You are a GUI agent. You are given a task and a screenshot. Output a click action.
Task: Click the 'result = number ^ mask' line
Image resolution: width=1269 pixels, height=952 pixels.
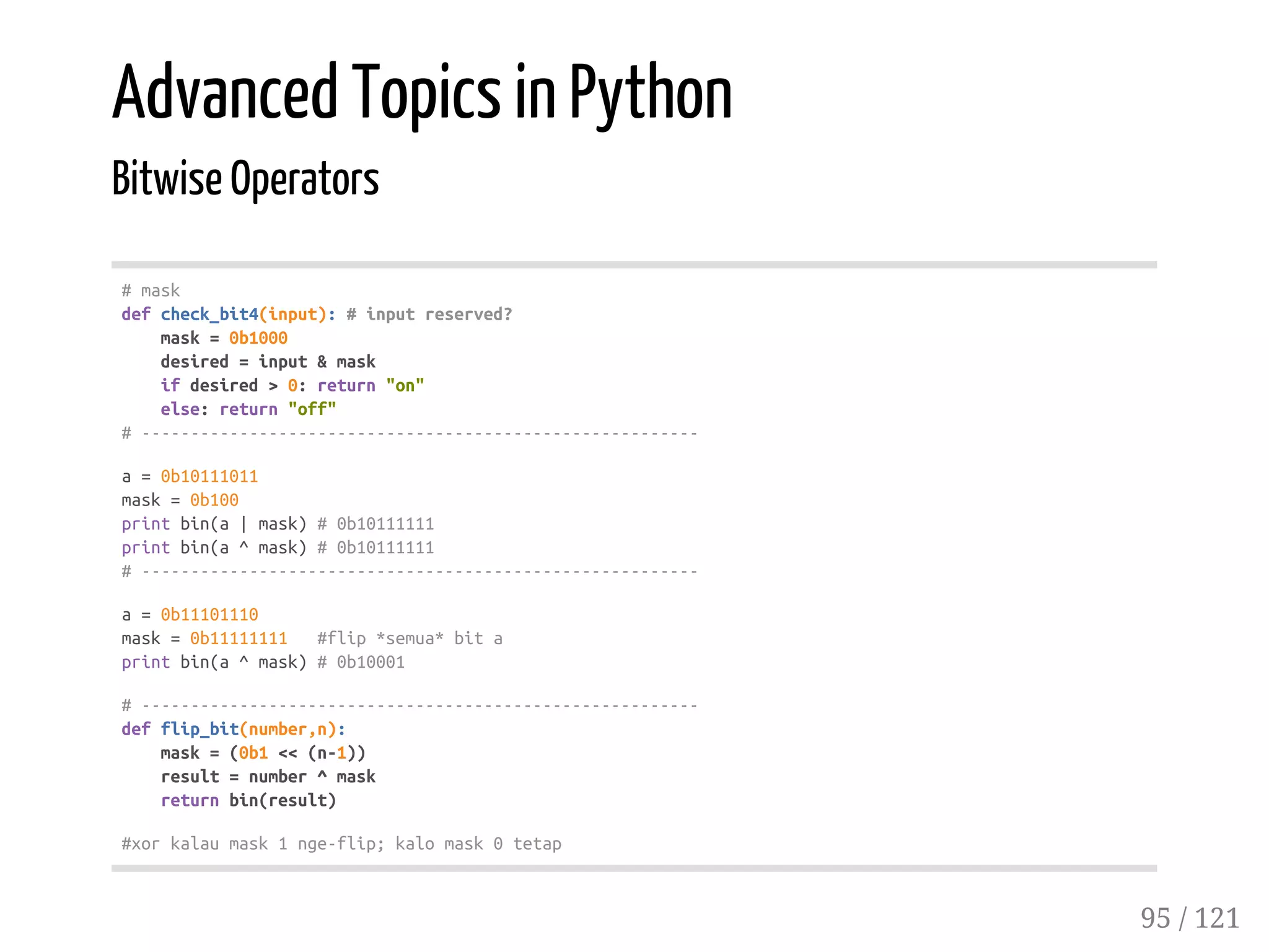[268, 777]
